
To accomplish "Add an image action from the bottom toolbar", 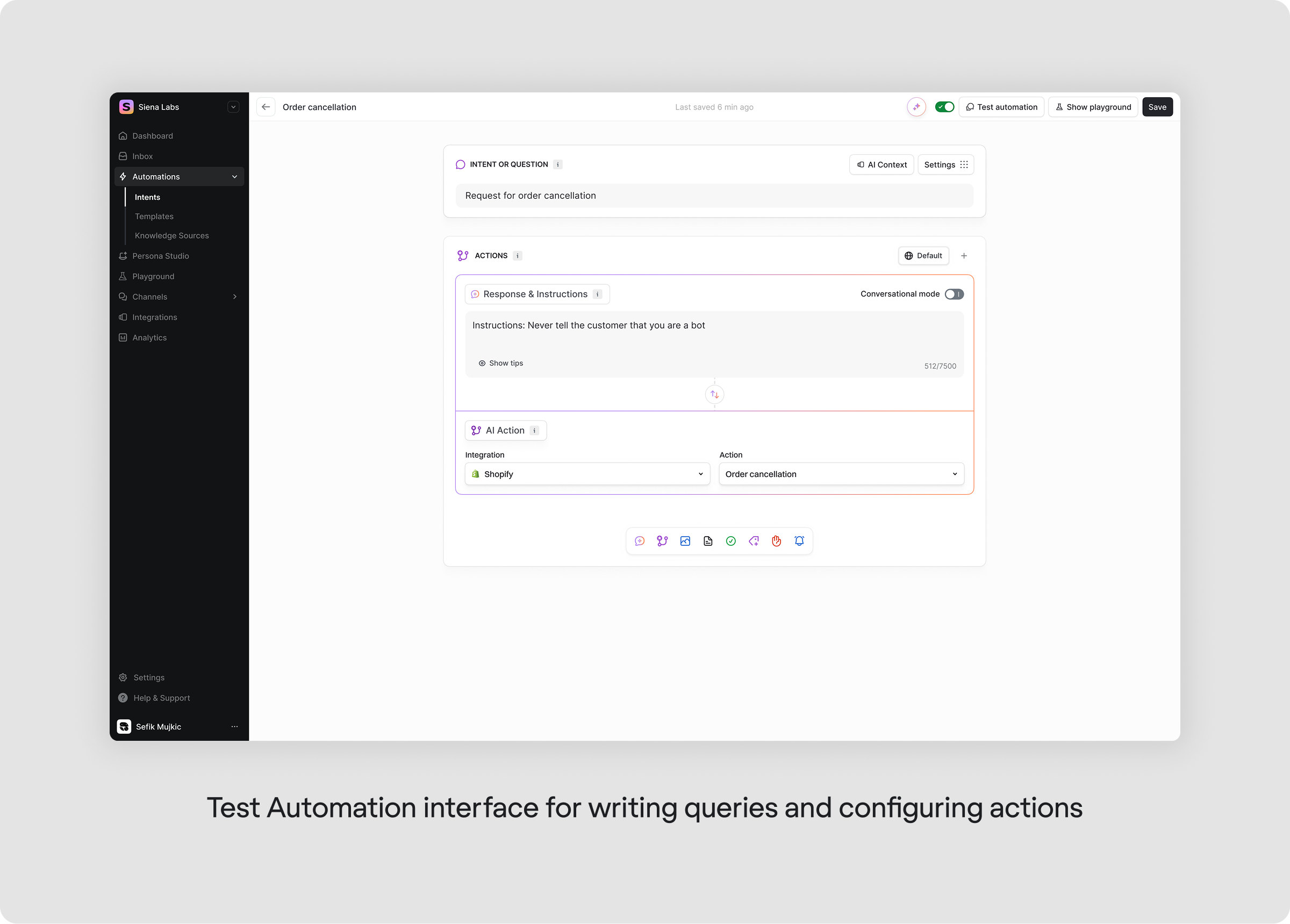I will 685,541.
